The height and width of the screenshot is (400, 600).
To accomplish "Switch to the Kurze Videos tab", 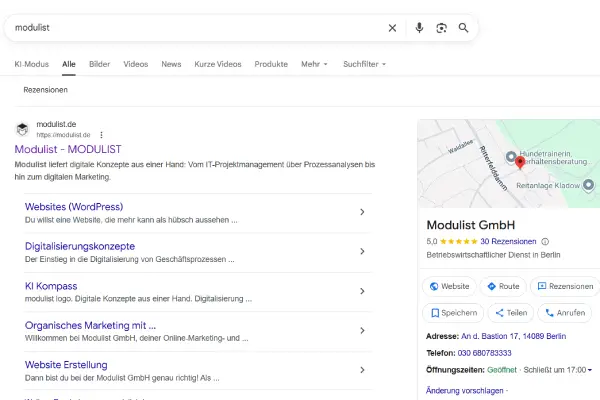I will (218, 64).
